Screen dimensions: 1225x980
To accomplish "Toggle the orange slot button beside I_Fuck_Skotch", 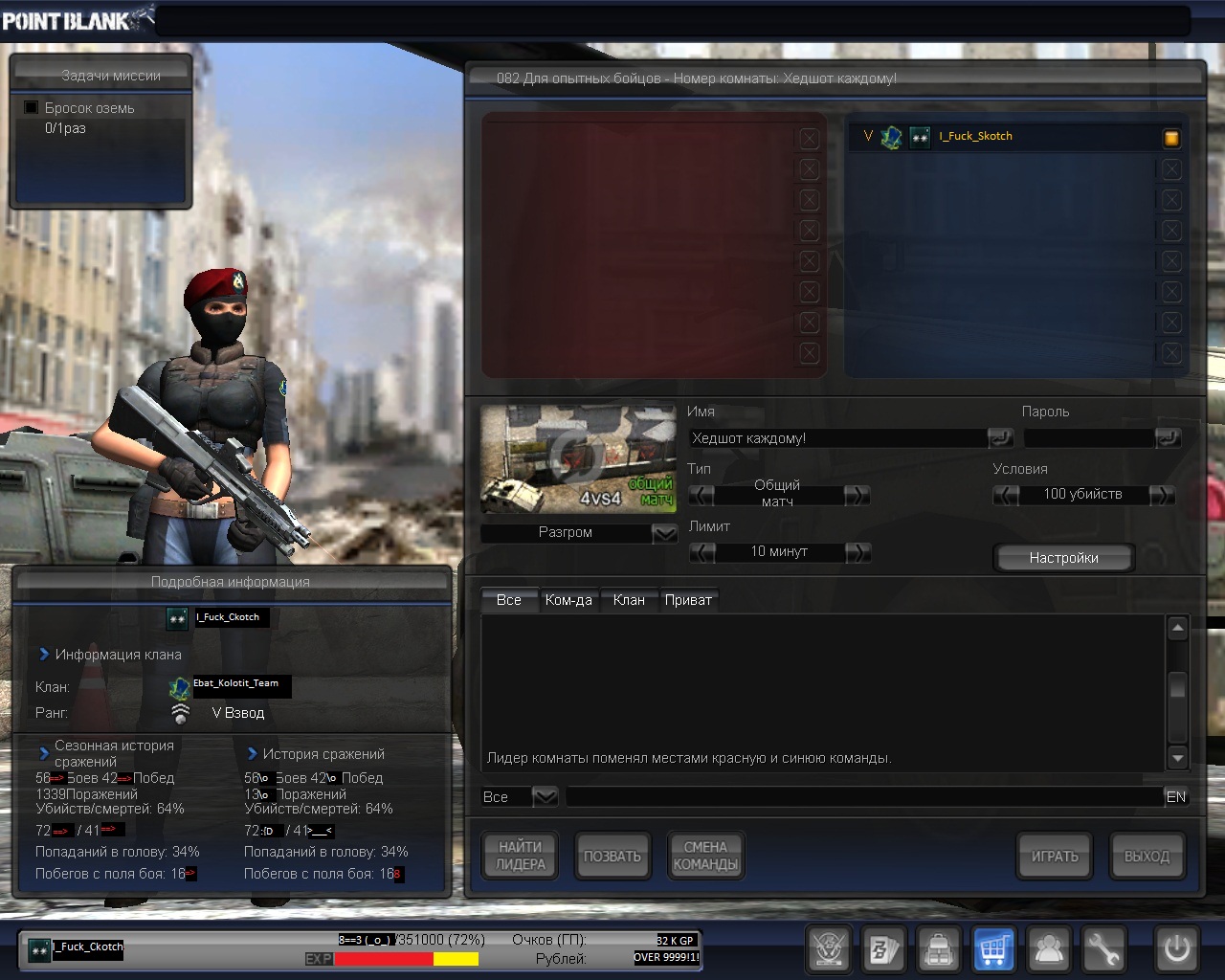I will click(1171, 139).
